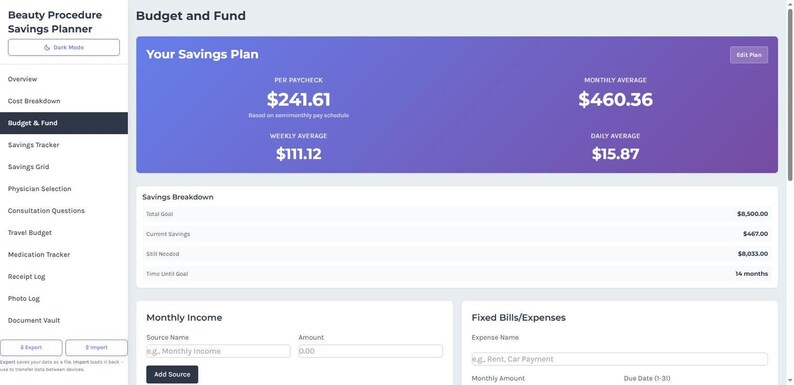Click the Expense Name input field
Viewport: 794px width, 385px height.
(619, 359)
